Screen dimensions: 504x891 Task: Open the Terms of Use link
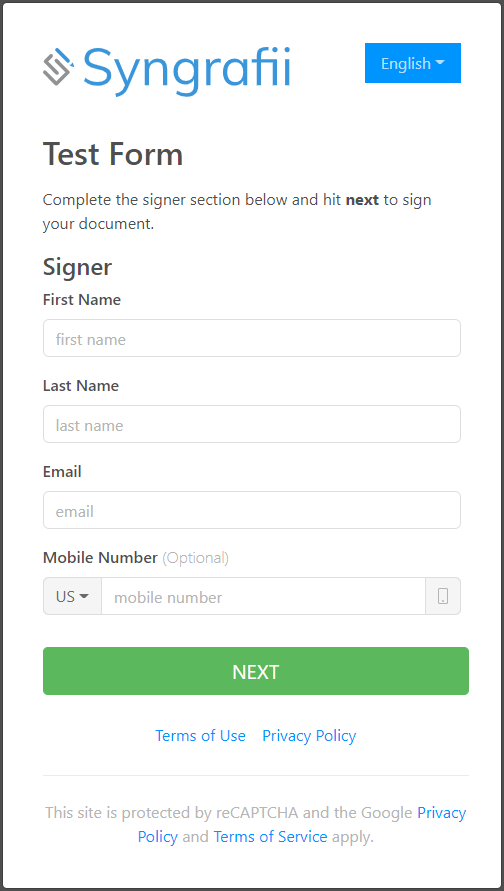[201, 735]
